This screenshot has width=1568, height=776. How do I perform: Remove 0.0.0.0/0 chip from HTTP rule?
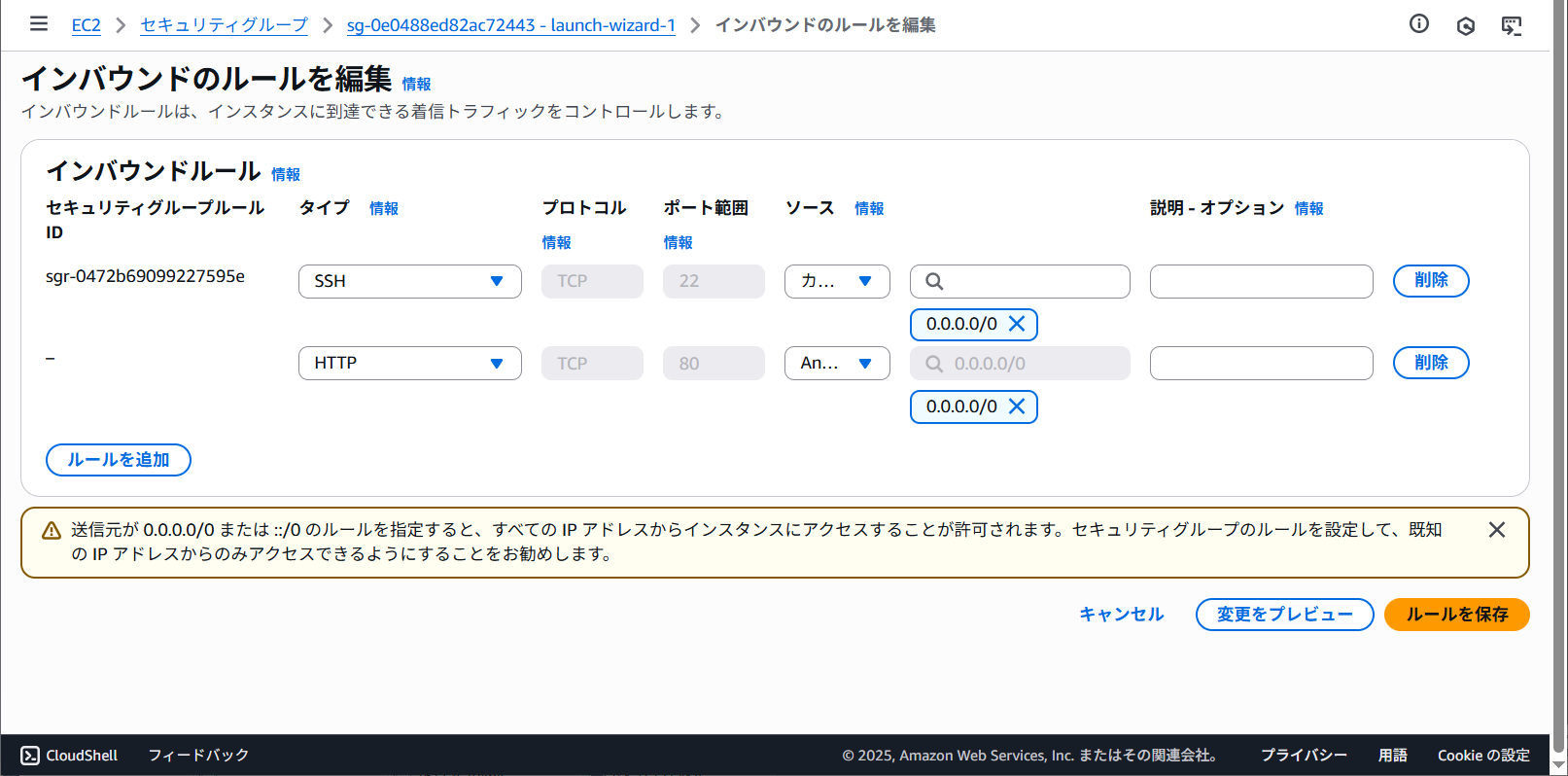[x=1017, y=406]
